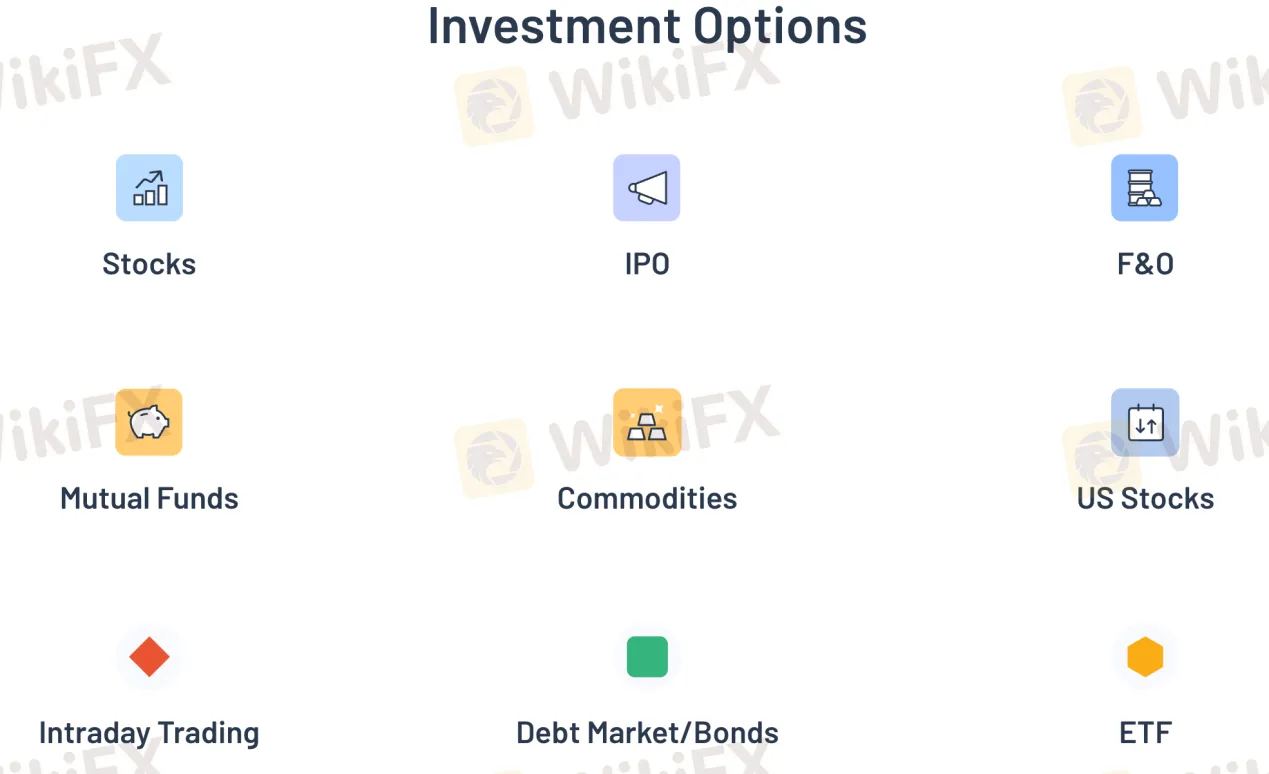Click the red Intraday Trading diamond icon
This screenshot has height=774, width=1269.
pyautogui.click(x=149, y=657)
